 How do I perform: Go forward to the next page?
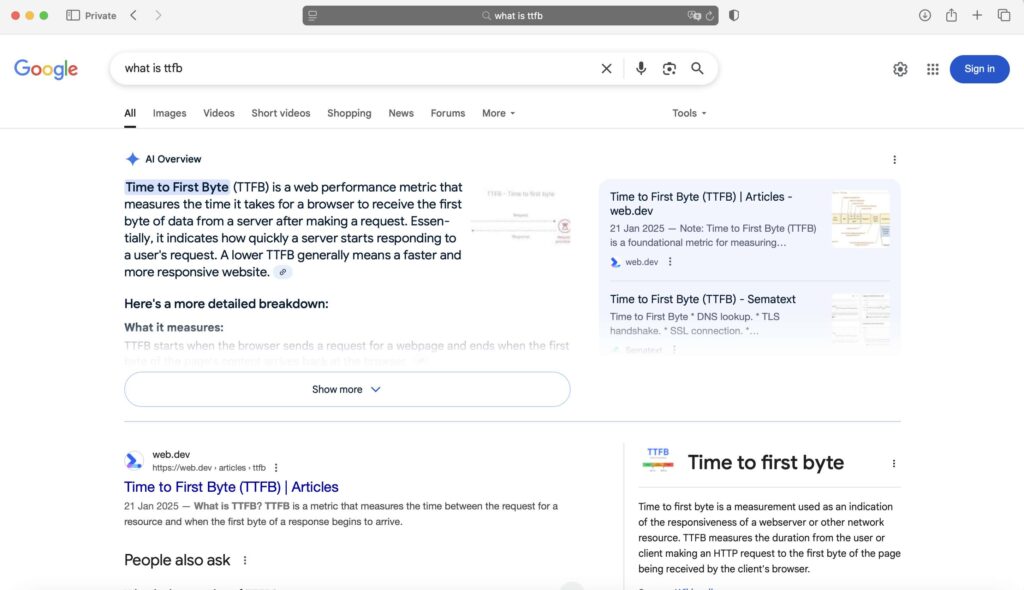click(x=158, y=15)
